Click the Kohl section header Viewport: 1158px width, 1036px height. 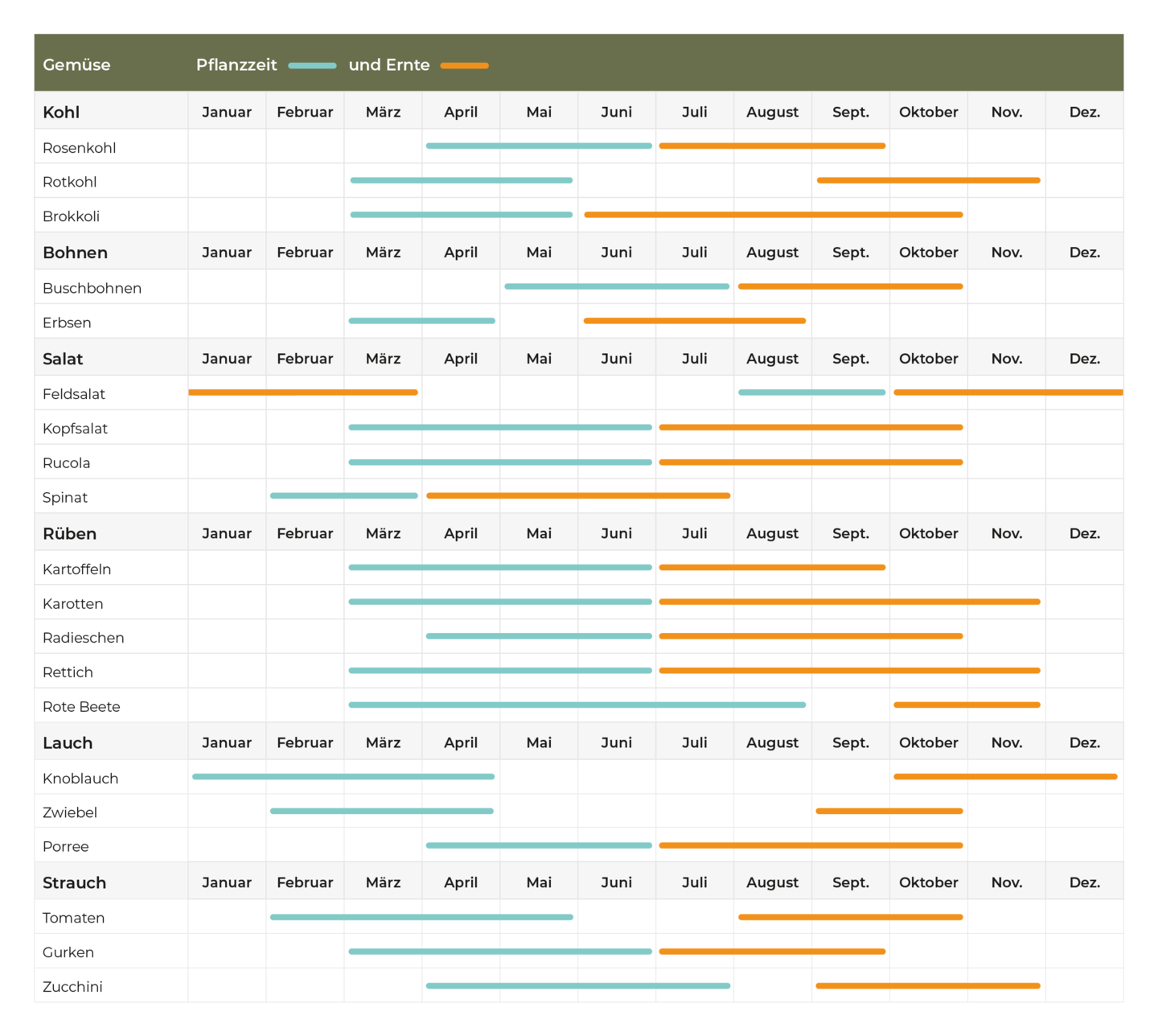[x=61, y=113]
